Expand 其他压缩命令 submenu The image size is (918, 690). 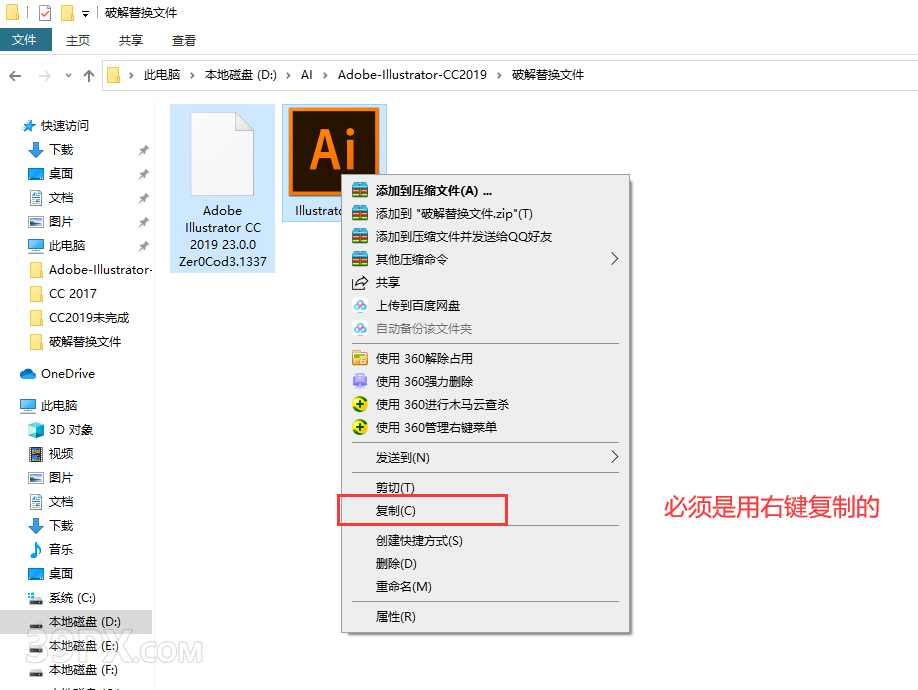pos(485,259)
